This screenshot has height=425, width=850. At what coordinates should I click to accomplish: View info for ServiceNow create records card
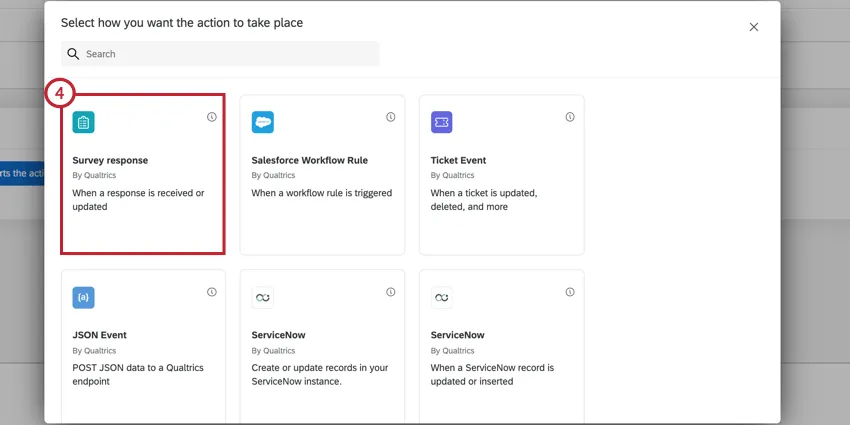[x=391, y=292]
